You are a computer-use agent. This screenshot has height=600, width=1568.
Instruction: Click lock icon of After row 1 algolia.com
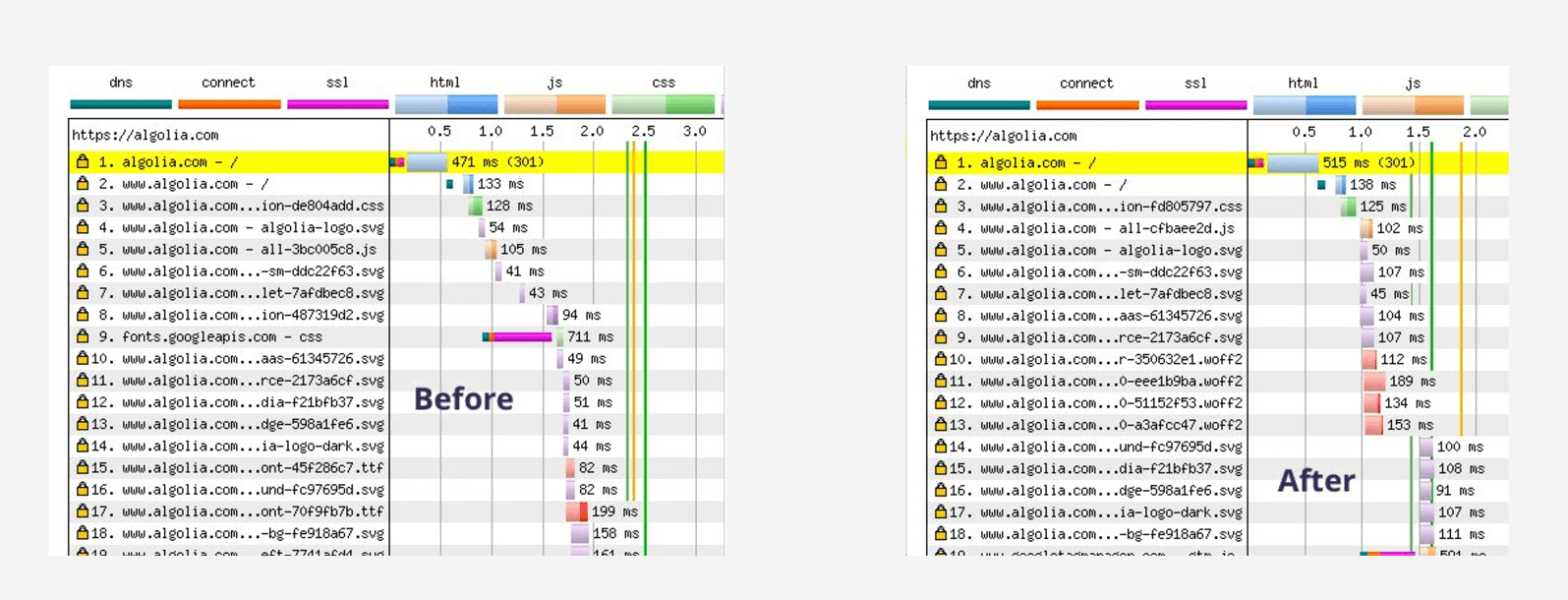point(941,162)
